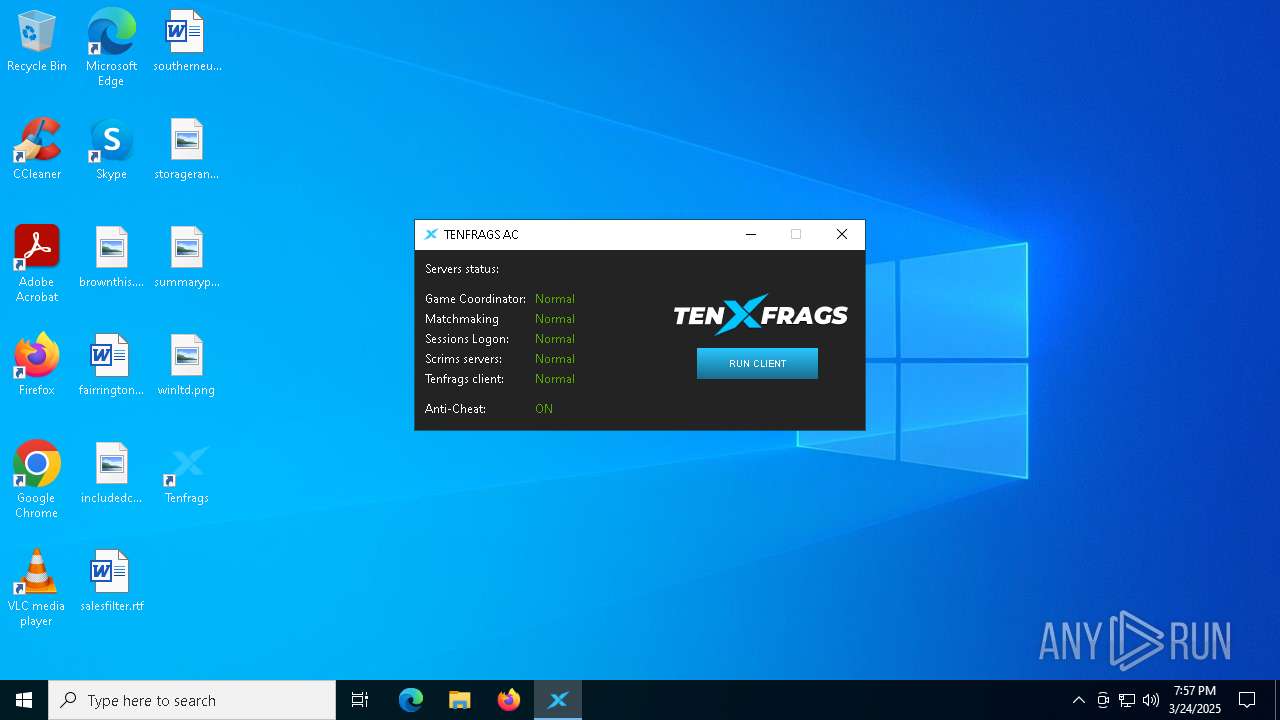Screen dimensions: 1280x720
Task: Select the summaryp image file icon
Action: coord(187,257)
